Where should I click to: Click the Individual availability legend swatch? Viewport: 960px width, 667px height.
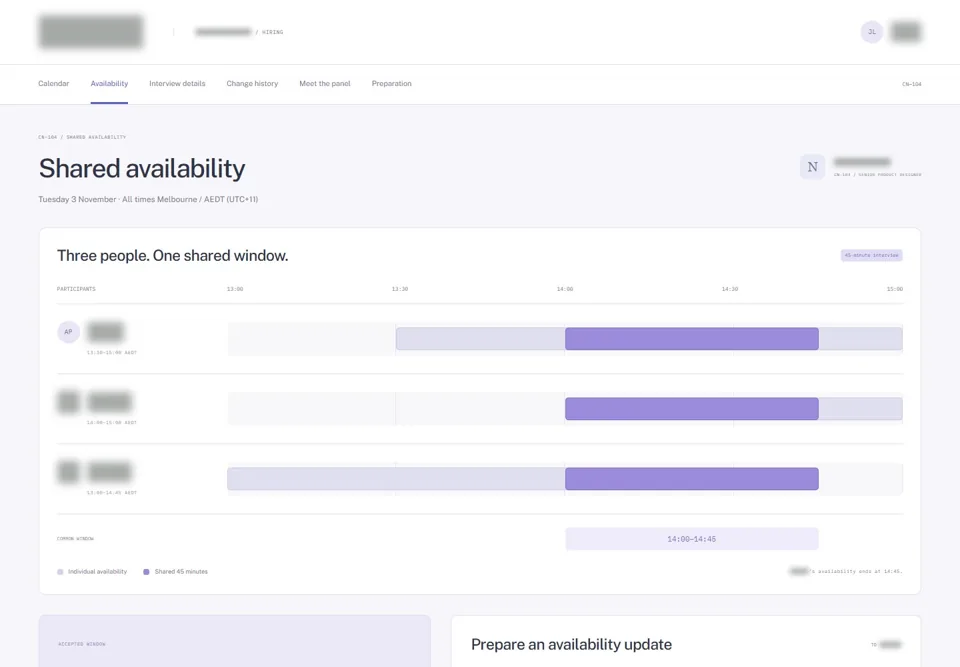click(x=60, y=572)
